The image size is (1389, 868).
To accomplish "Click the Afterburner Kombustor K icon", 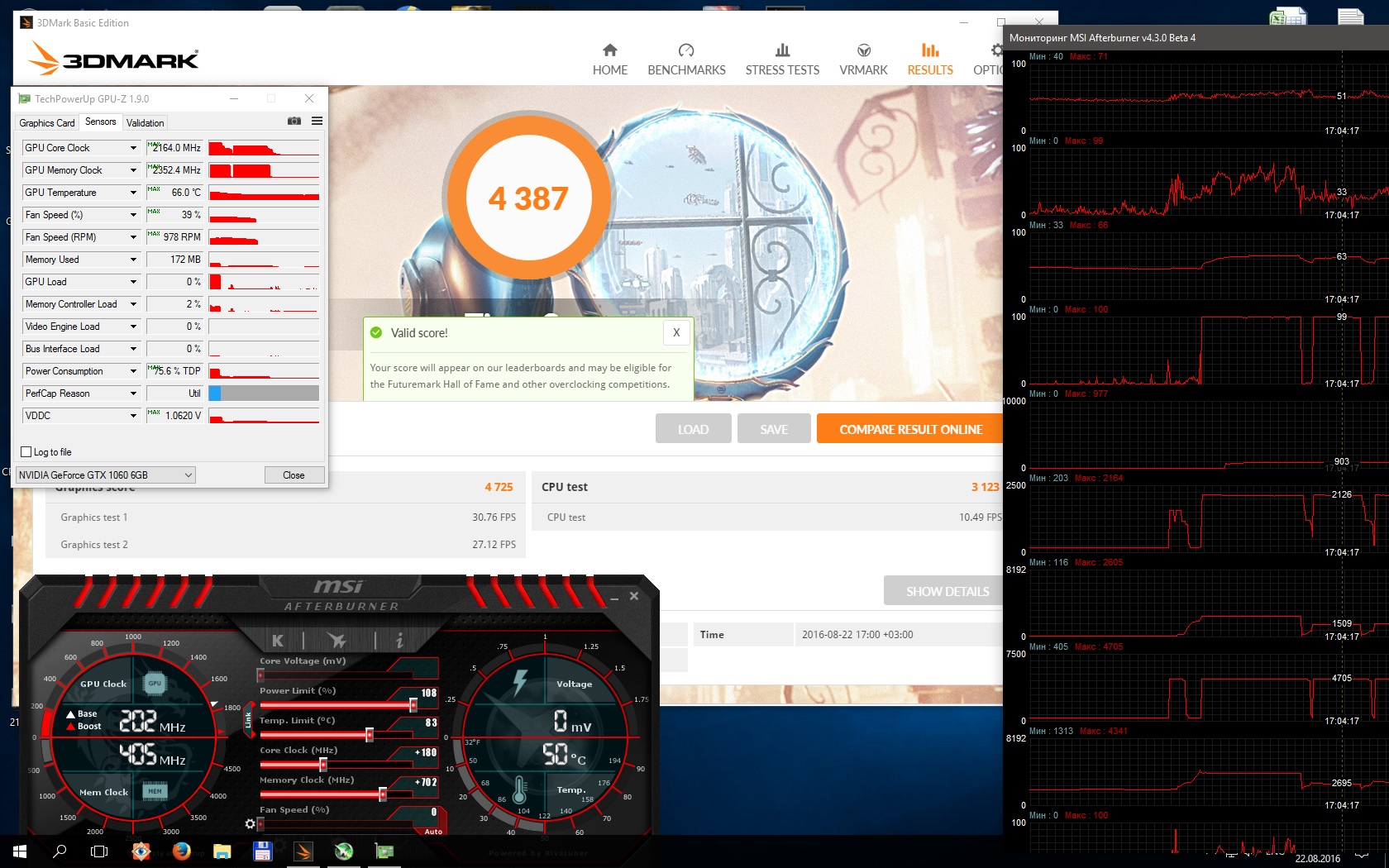I will (278, 640).
